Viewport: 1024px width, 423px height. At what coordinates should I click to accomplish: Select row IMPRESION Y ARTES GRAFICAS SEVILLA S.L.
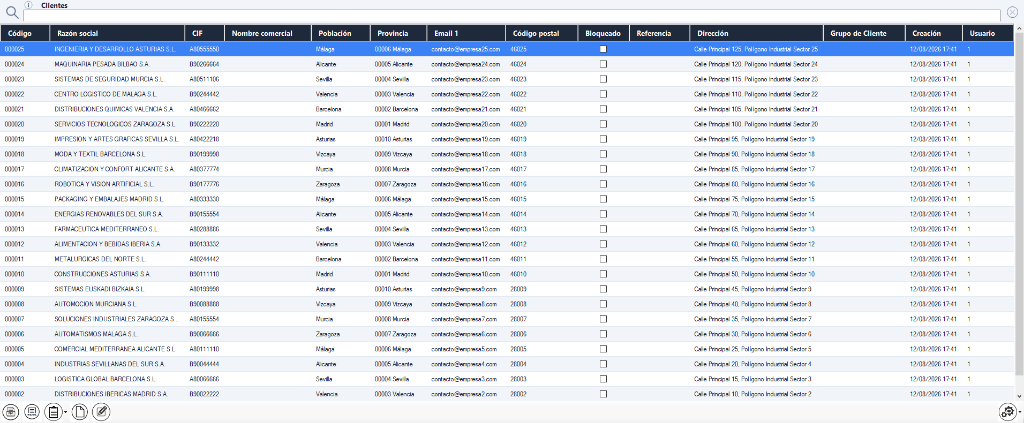pyautogui.click(x=507, y=139)
